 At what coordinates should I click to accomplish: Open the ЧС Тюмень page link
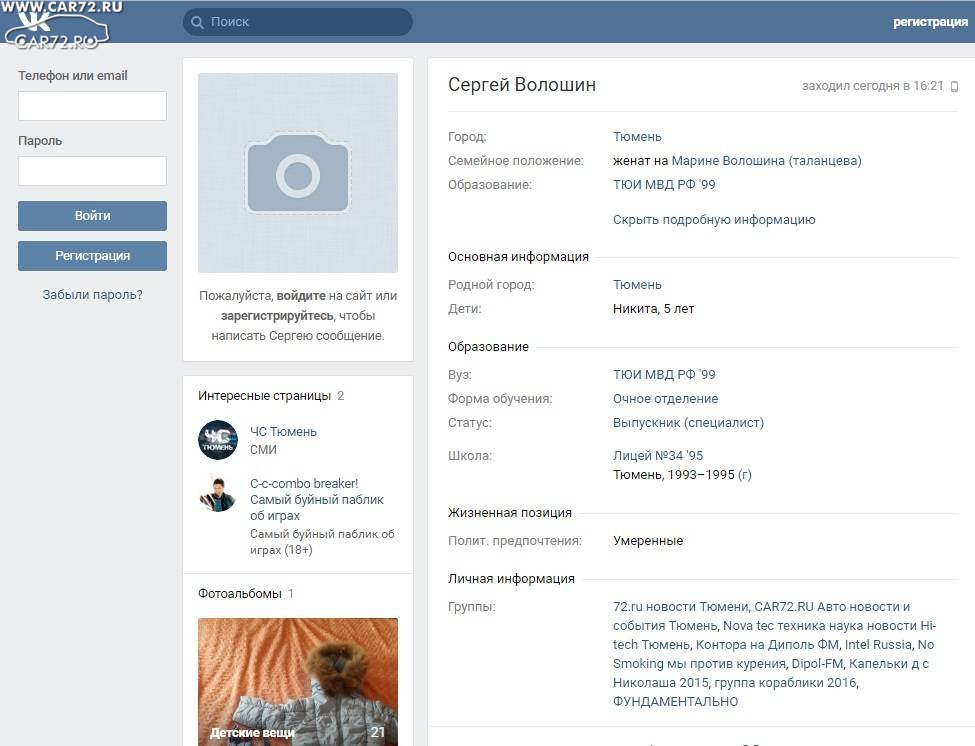283,431
